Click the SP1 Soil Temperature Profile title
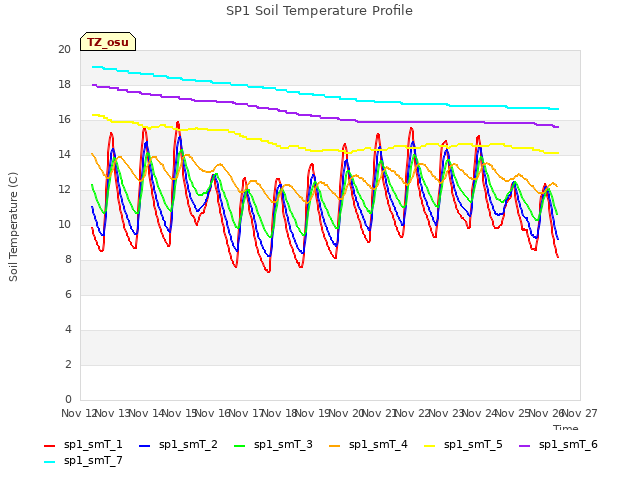This screenshot has width=640, height=480. tap(319, 11)
